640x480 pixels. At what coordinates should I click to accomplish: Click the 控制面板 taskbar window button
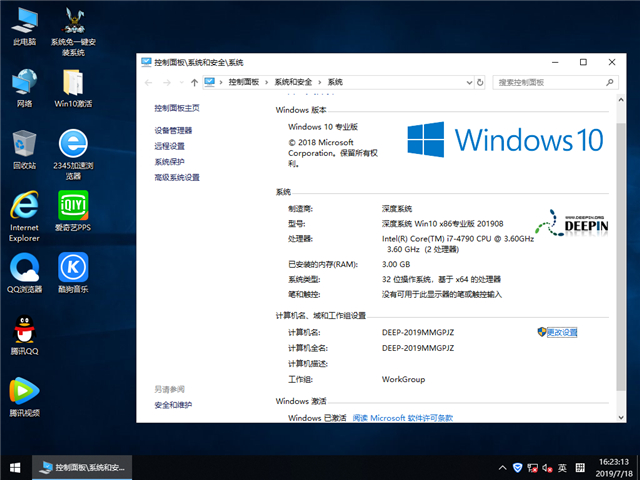82,468
